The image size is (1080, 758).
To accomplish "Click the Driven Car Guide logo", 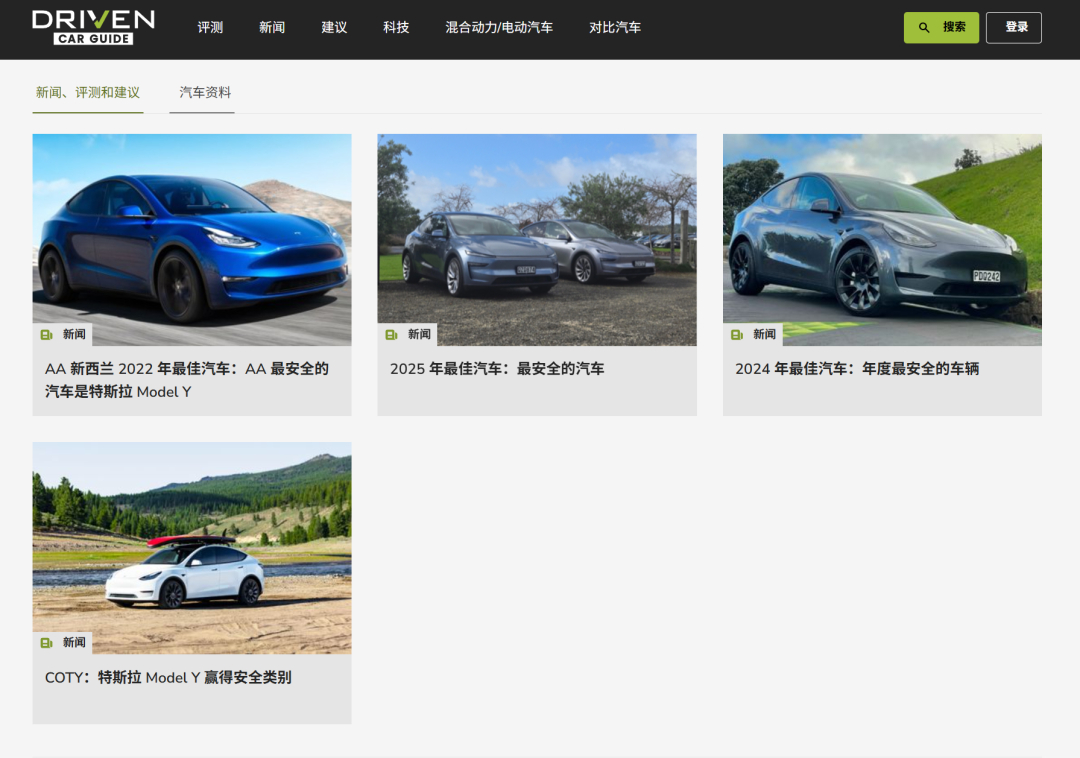I will 93,28.
